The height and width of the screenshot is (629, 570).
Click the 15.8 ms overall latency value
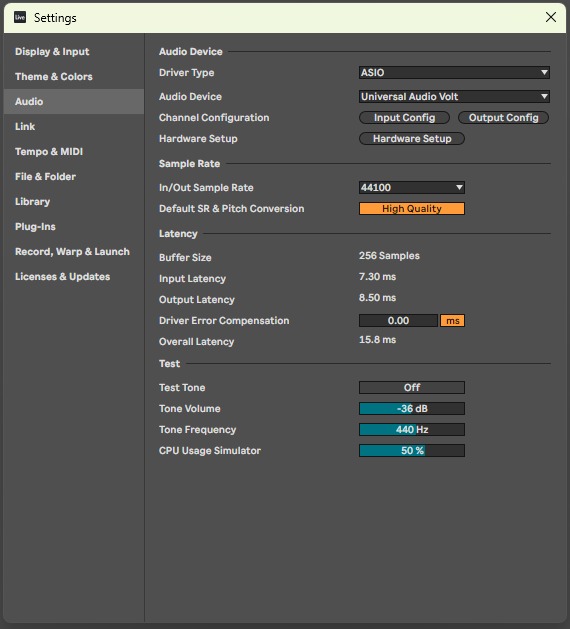[x=377, y=339]
